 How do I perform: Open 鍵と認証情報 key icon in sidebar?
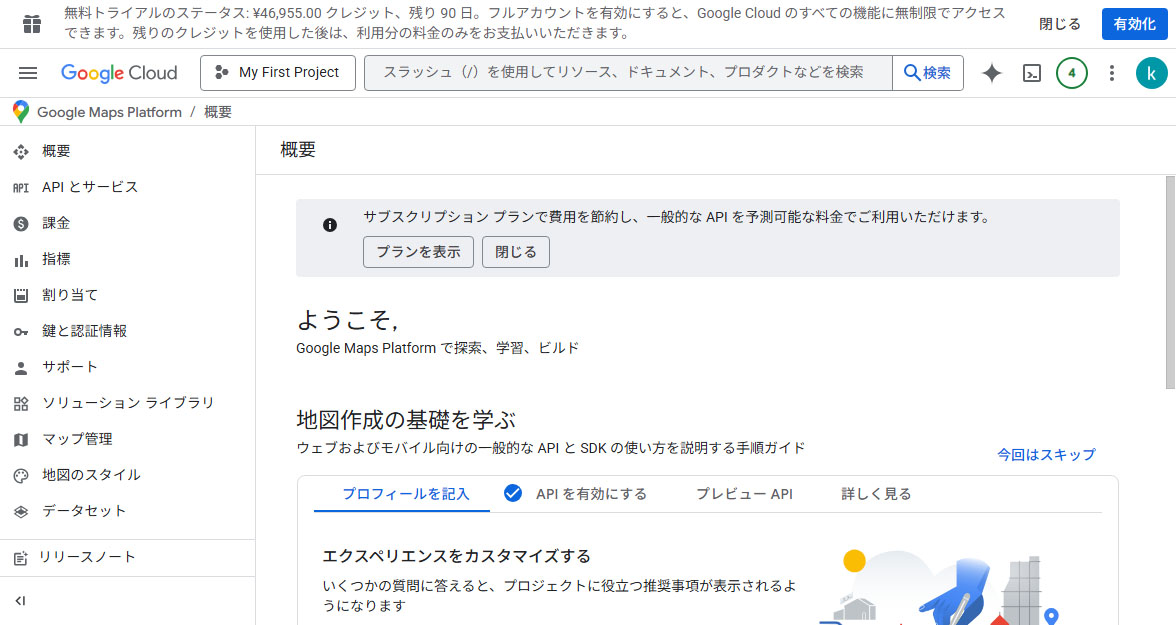pos(21,331)
